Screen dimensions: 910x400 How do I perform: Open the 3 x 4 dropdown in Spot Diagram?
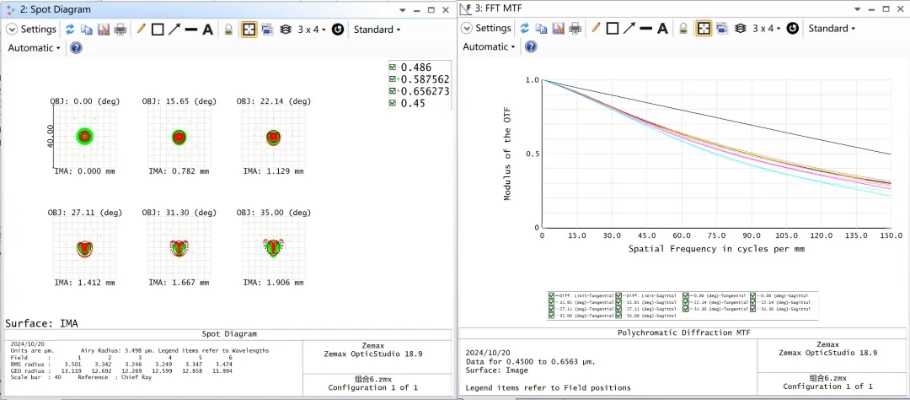(312, 29)
